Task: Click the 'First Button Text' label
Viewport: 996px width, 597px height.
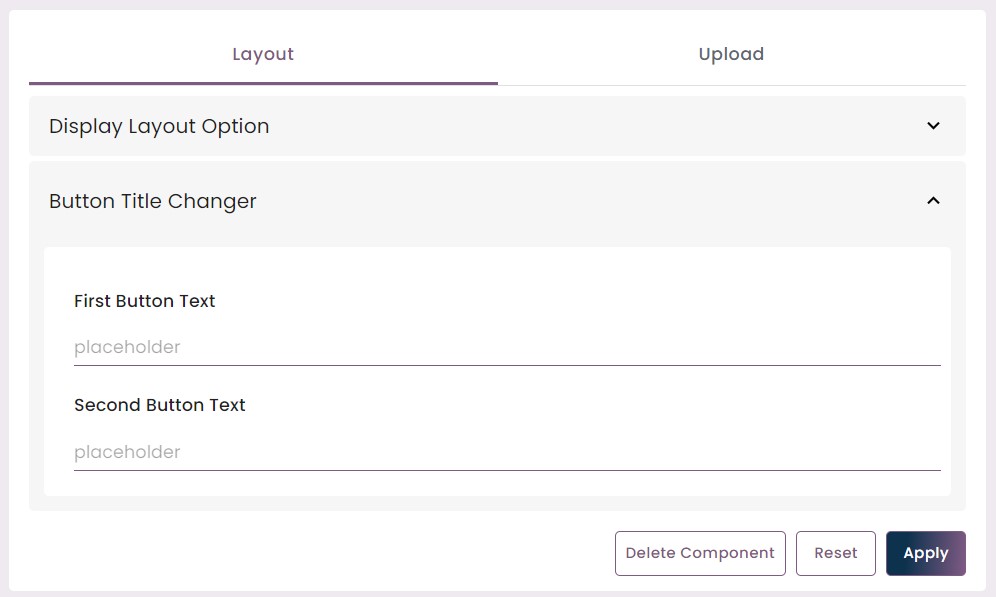Action: [145, 301]
